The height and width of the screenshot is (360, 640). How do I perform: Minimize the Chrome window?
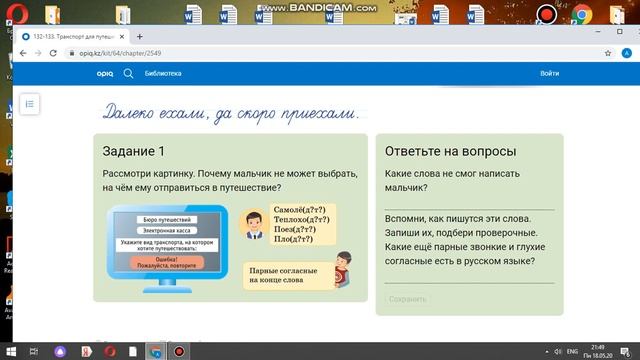[x=598, y=31]
